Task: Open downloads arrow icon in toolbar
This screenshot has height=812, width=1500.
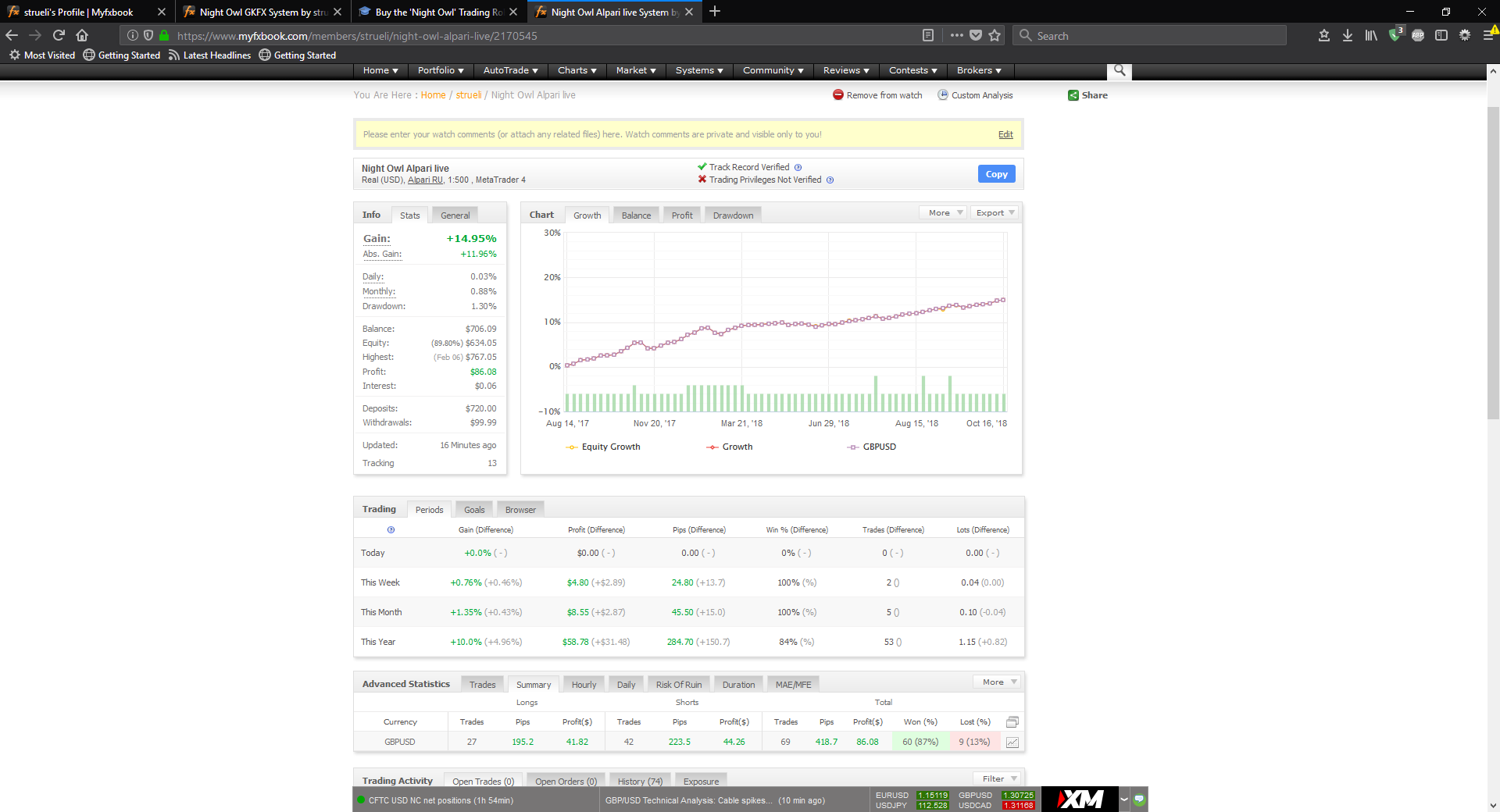Action: click(1348, 35)
